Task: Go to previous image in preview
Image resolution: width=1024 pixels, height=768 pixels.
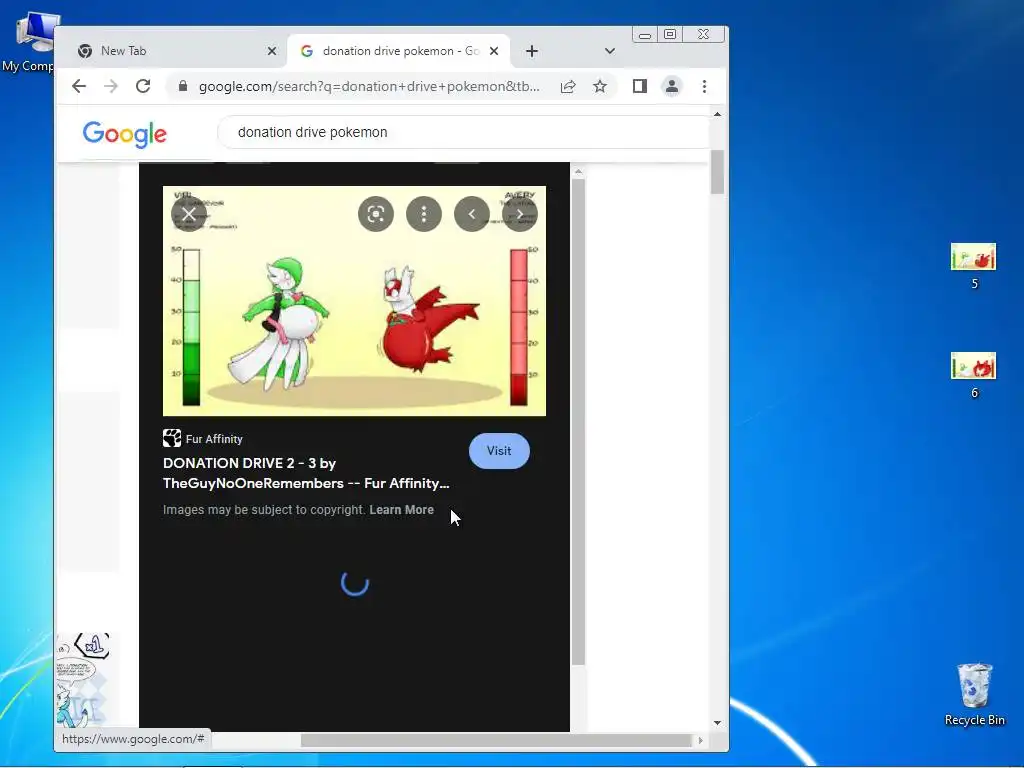Action: (472, 214)
